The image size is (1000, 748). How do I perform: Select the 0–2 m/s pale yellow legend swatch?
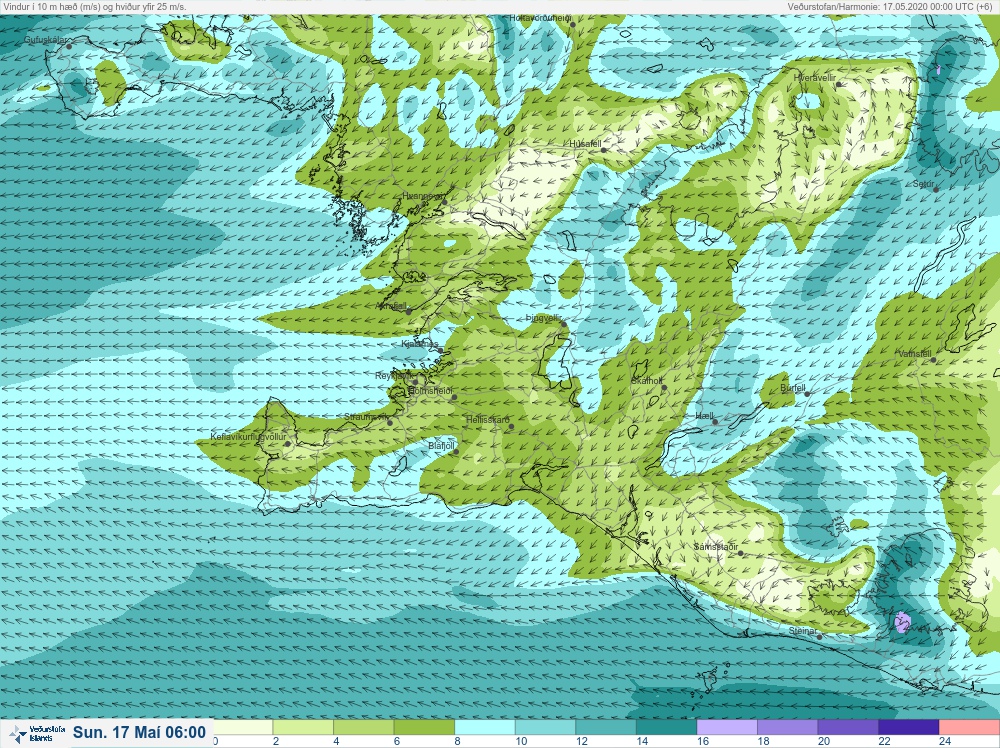point(242,727)
